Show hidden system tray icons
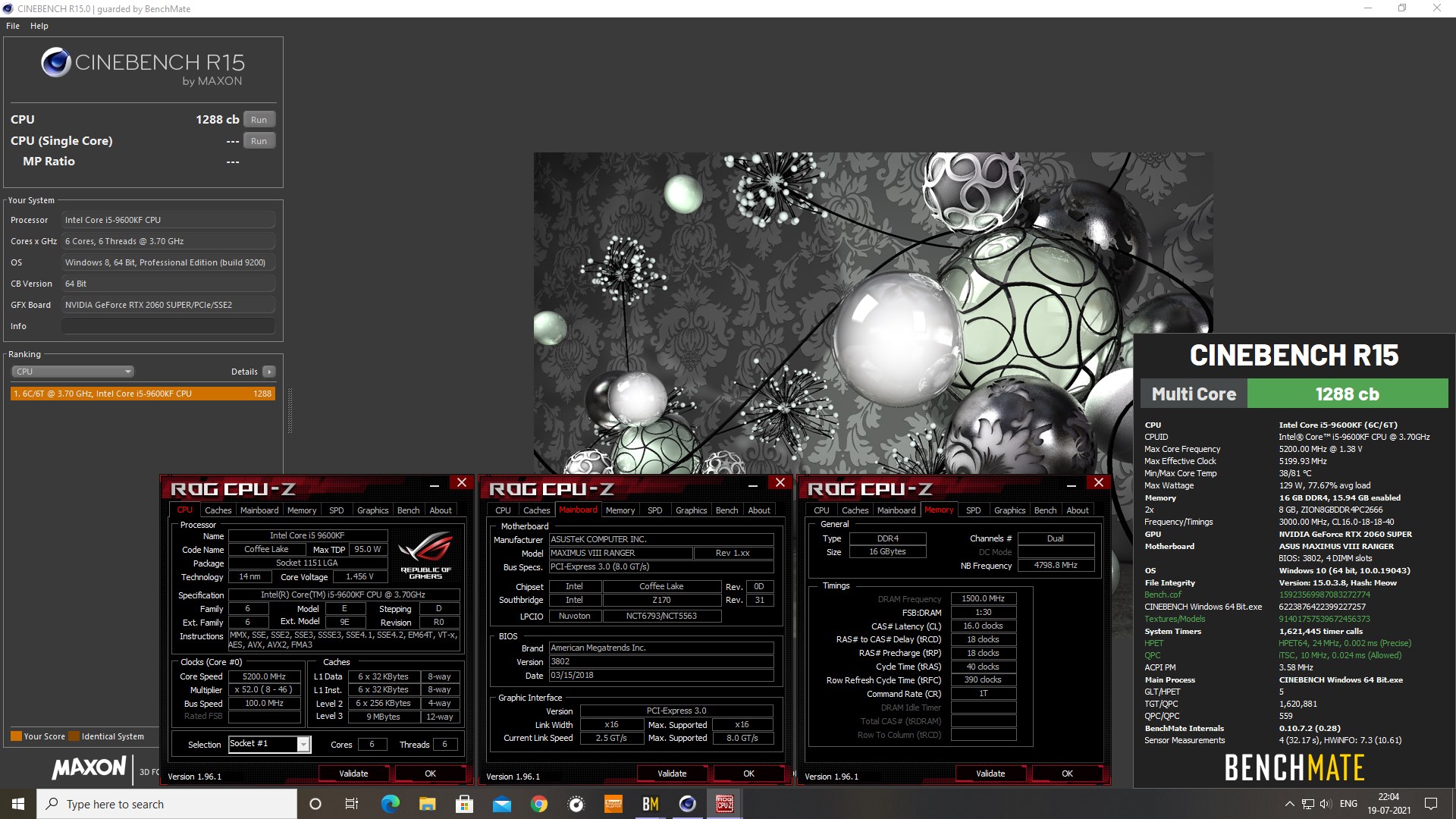The height and width of the screenshot is (819, 1456). coord(1289,804)
